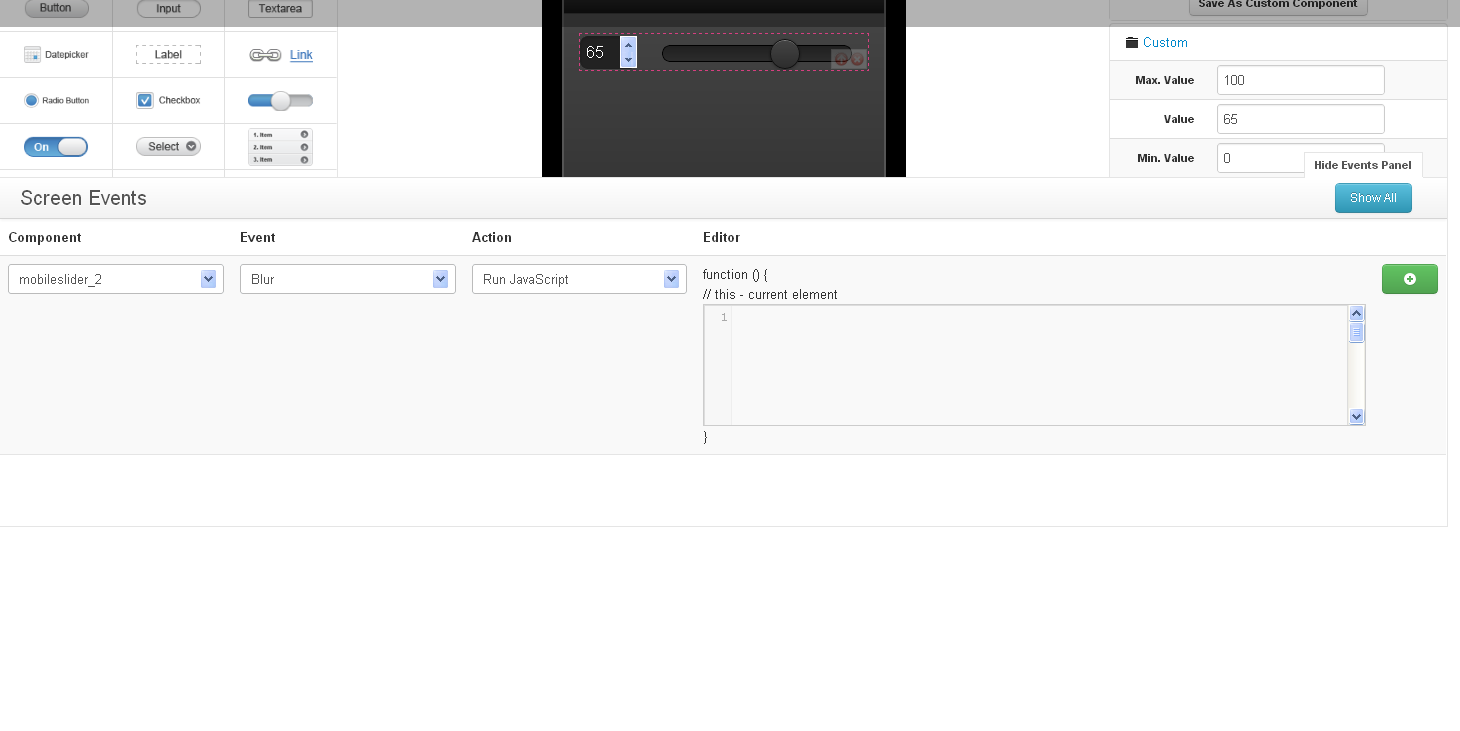Select the dashed Label component
Screen dimensions: 1460x731
click(x=168, y=55)
